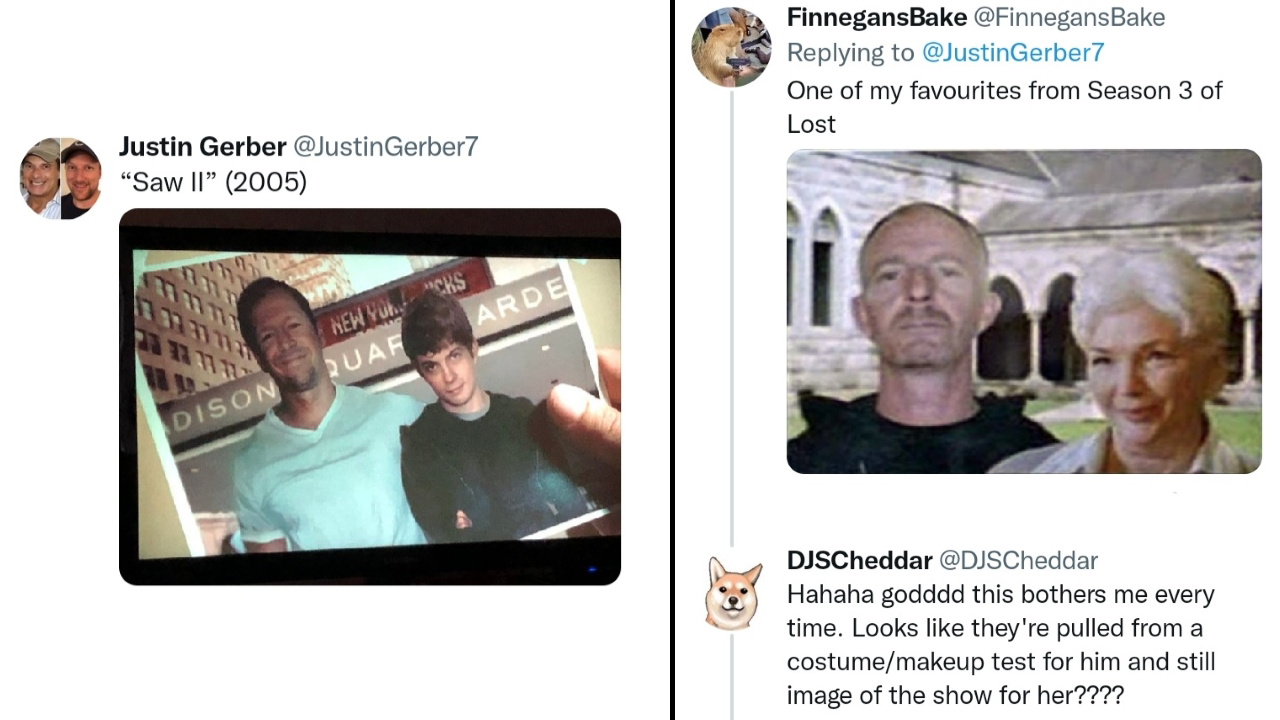This screenshot has width=1280, height=720.
Task: Click the "Replying to" label text
Action: [850, 52]
